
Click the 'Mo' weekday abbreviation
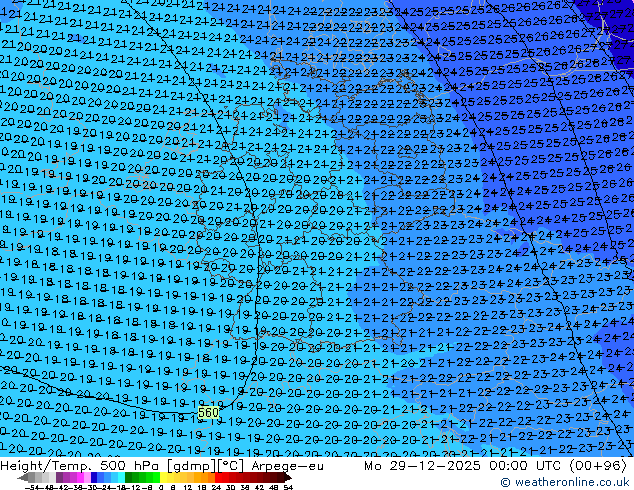tap(372, 466)
